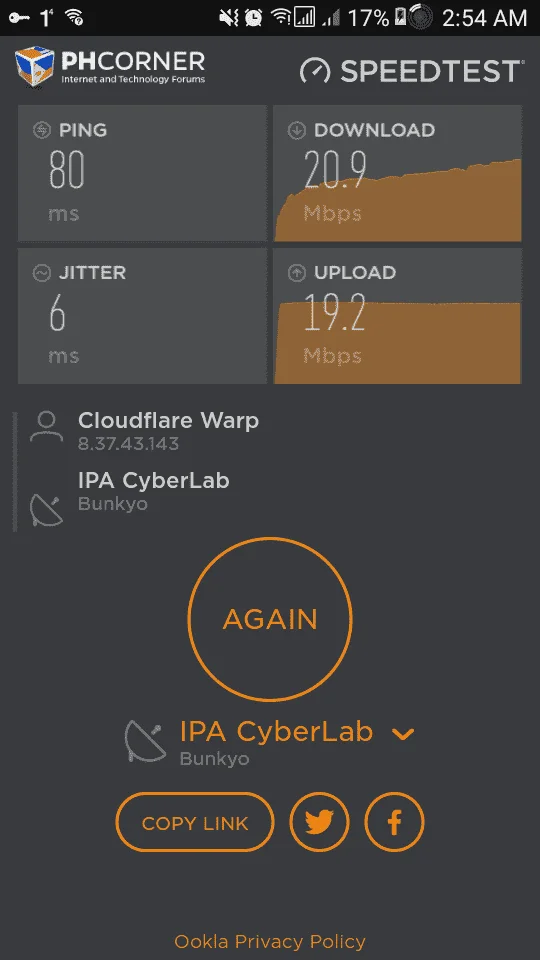Tap the upload graph showing 19.2 Mbps
The width and height of the screenshot is (540, 960).
(397, 316)
